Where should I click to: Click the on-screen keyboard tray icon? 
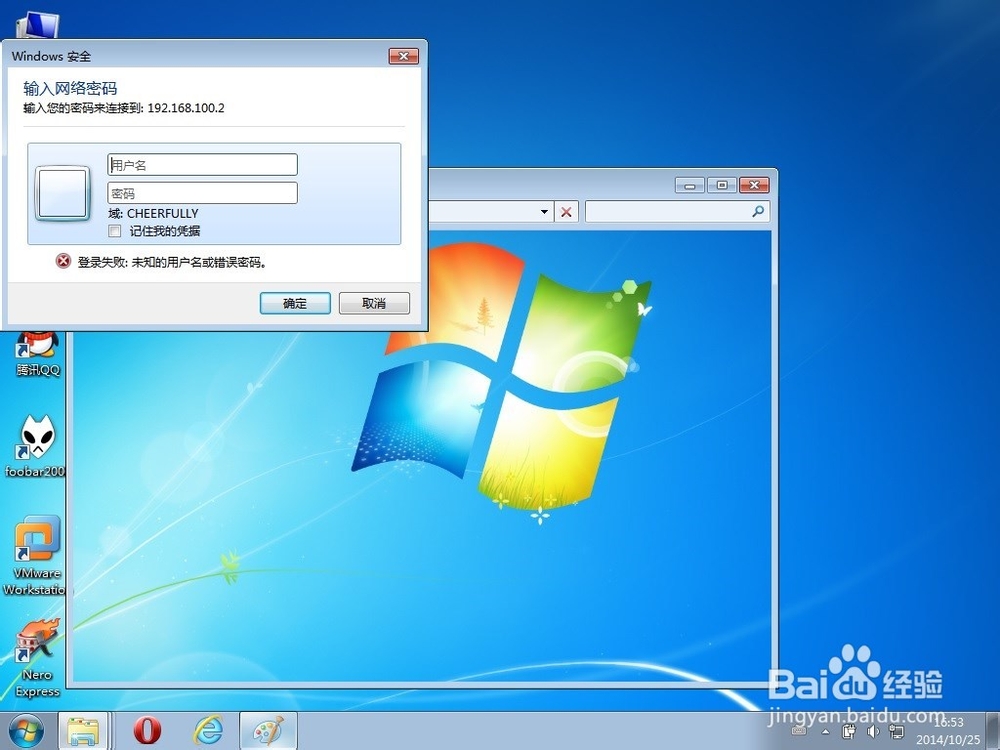[798, 732]
